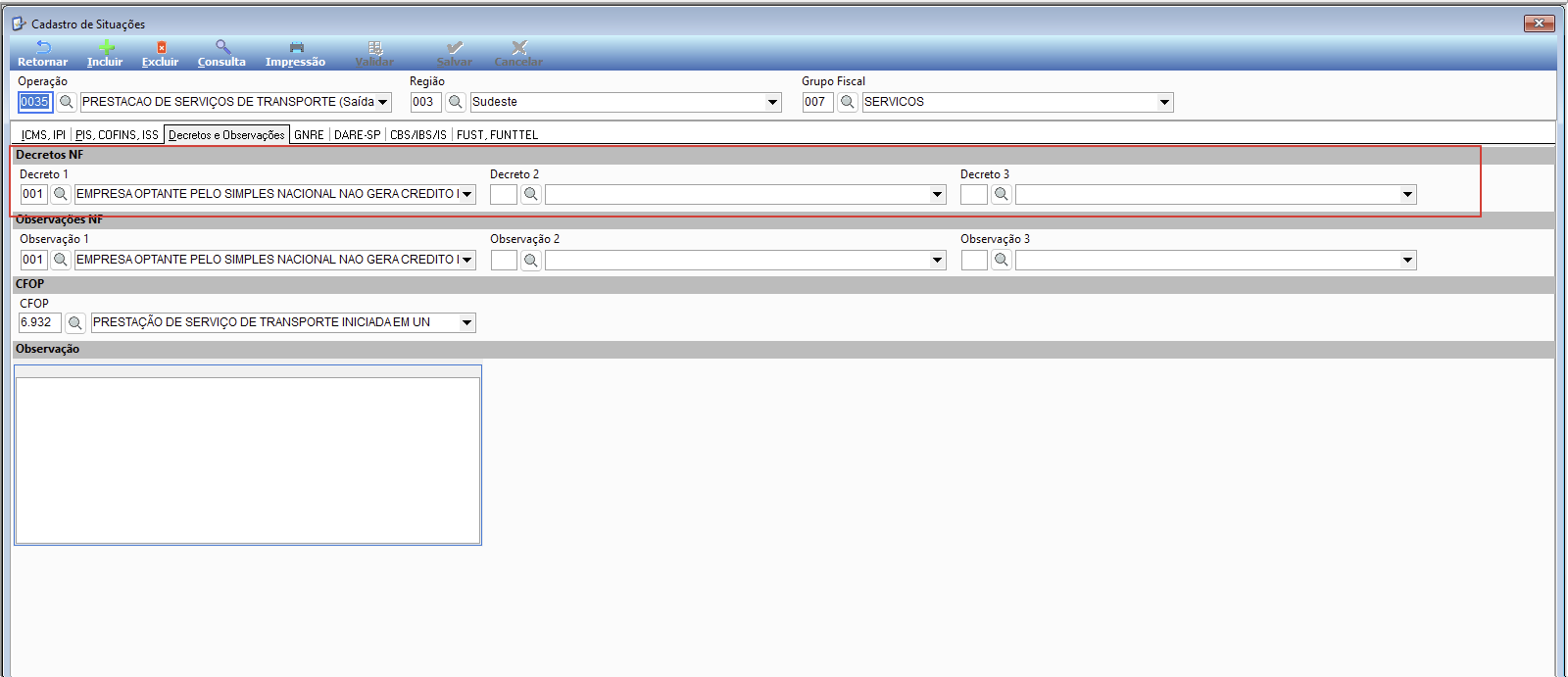The width and height of the screenshot is (1568, 677).
Task: Click the empty Decreto 2 code field
Action: click(x=504, y=194)
